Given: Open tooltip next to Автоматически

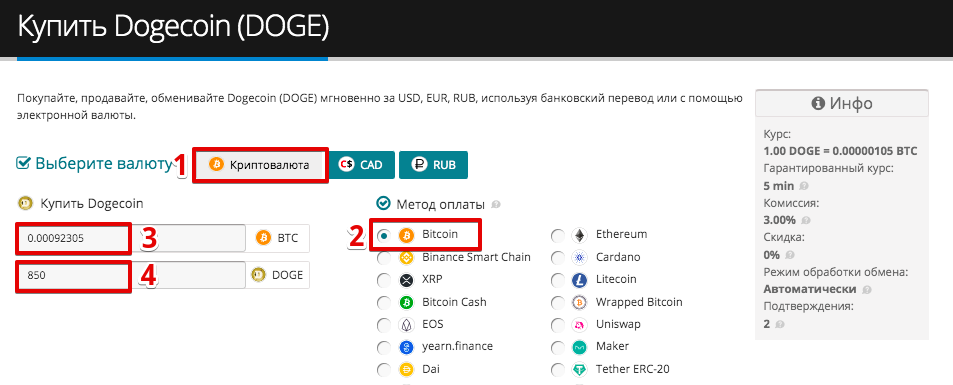Looking at the screenshot, I should pyautogui.click(x=867, y=290).
